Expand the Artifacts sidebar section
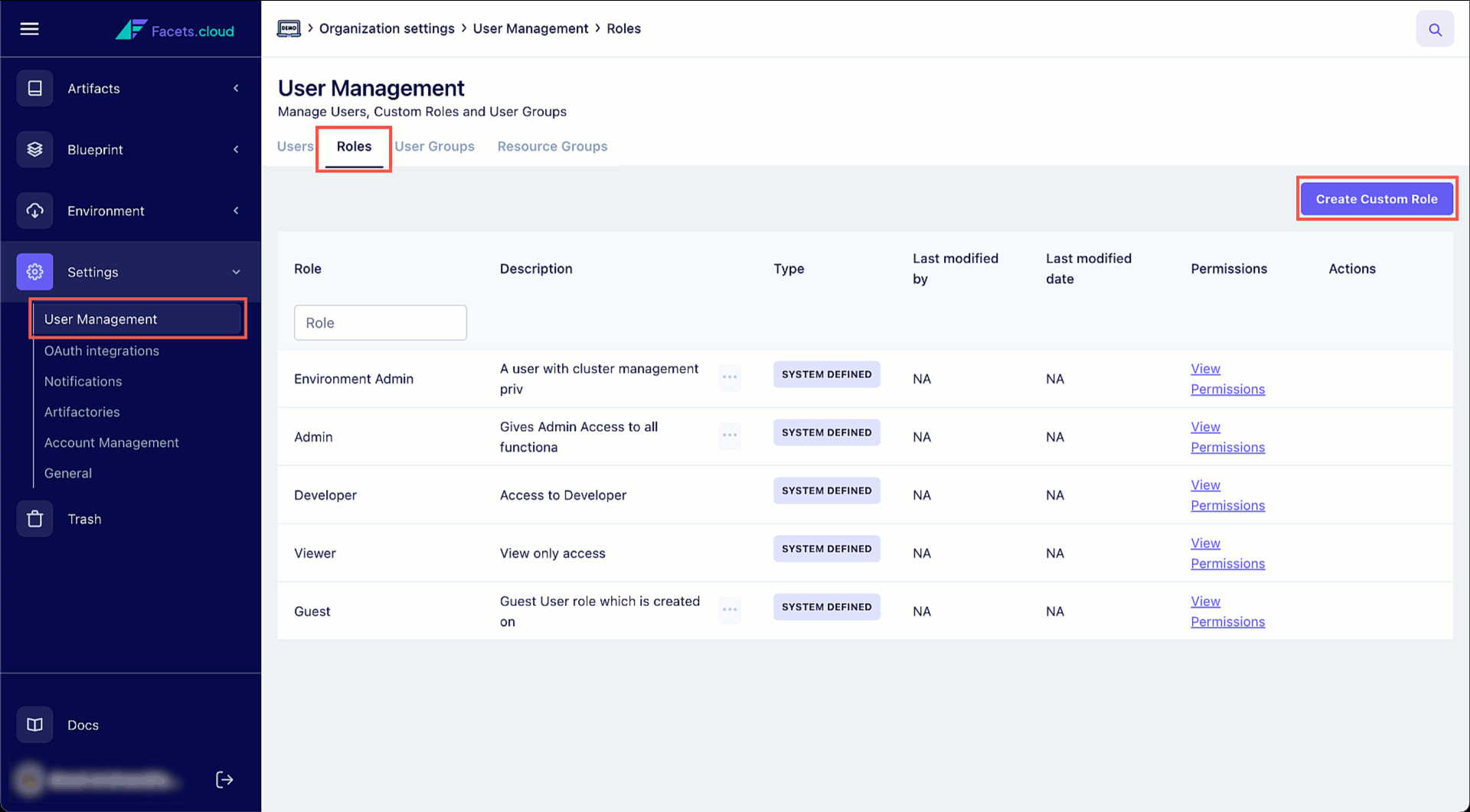The height and width of the screenshot is (812, 1470). tap(236, 88)
